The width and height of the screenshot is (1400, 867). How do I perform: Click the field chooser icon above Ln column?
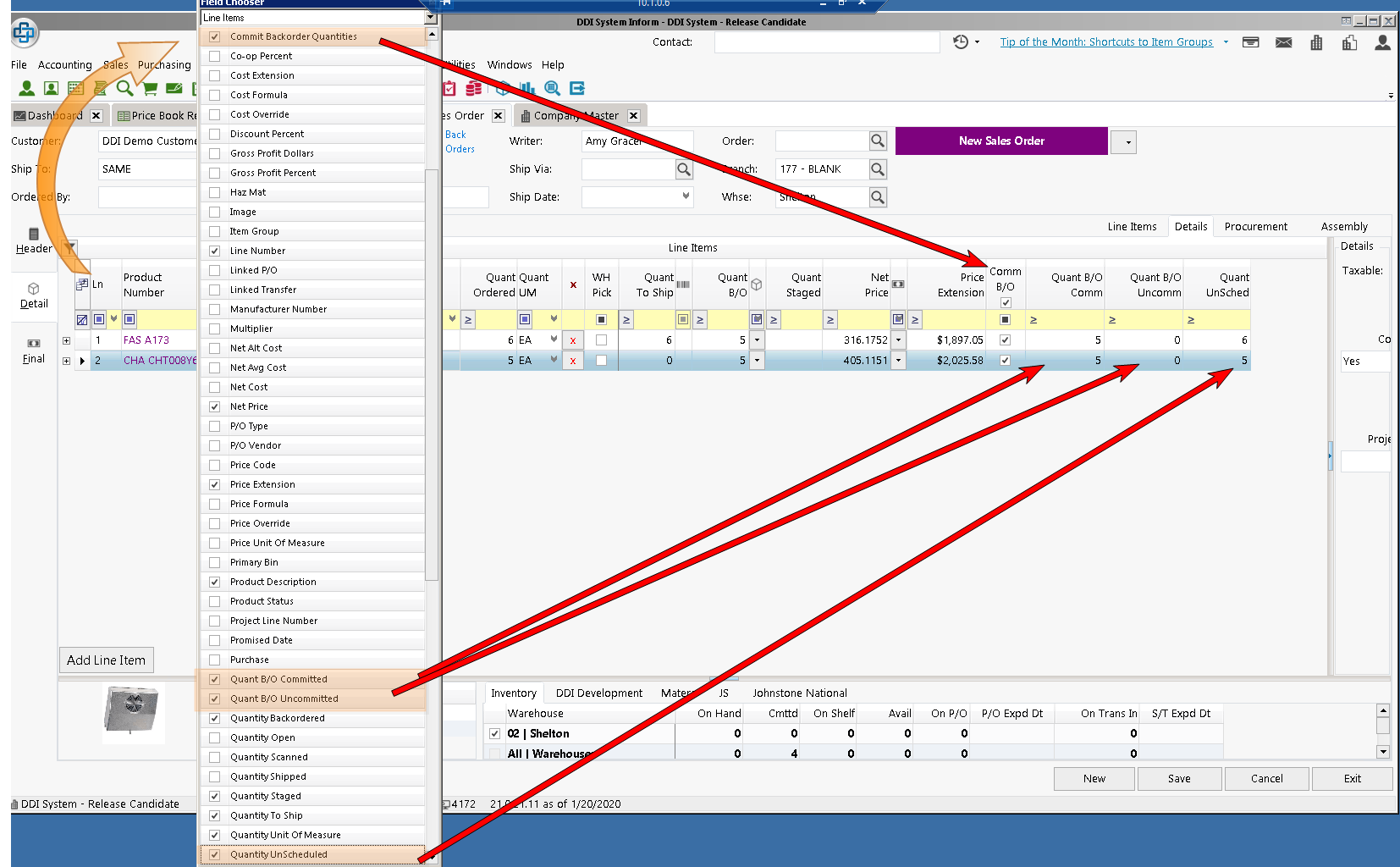click(82, 284)
